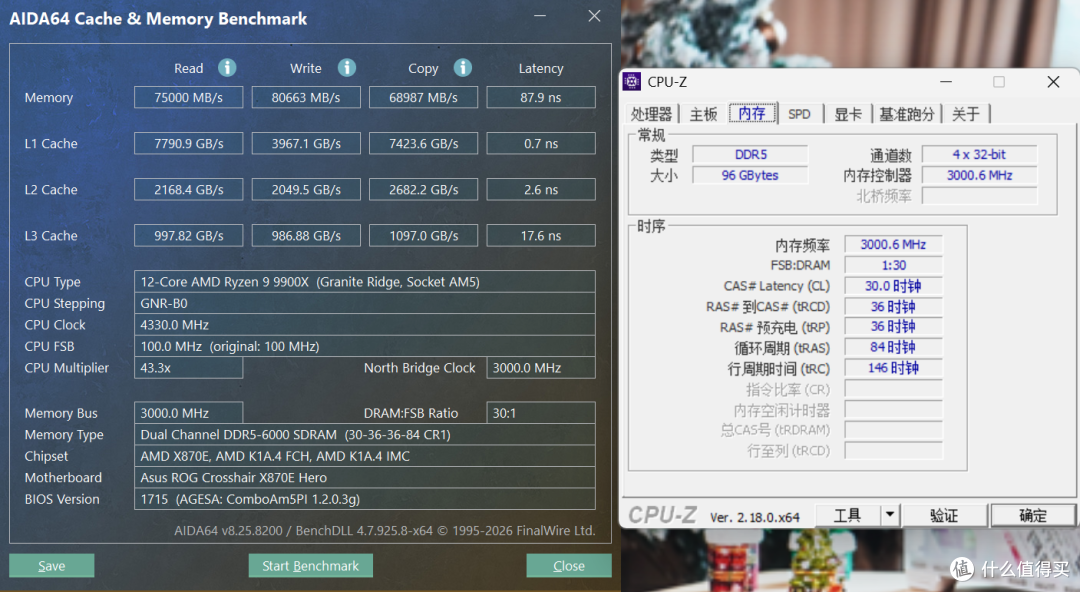Click the BIOS Version field 1715

364,499
